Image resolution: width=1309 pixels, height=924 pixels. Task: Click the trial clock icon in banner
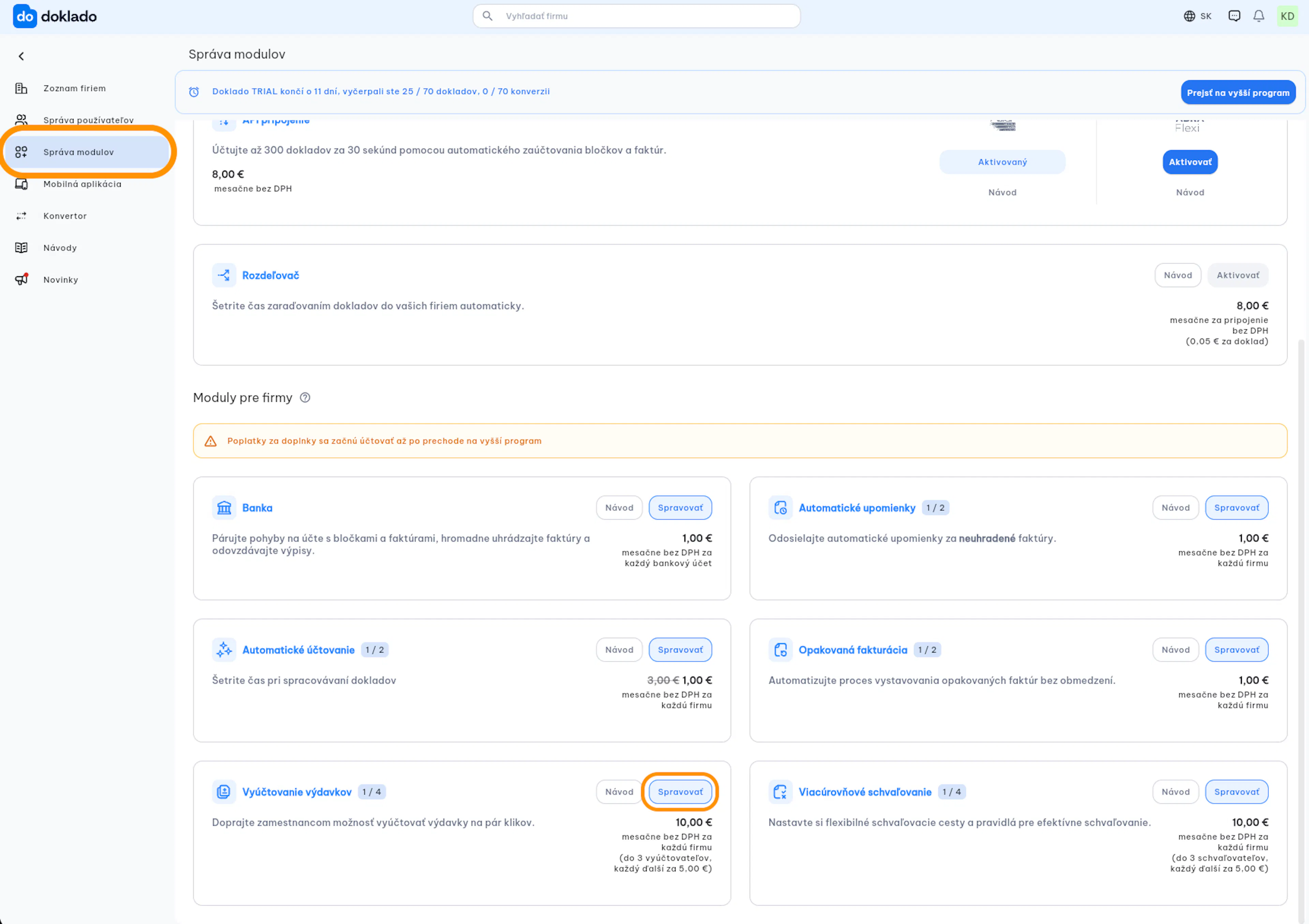[194, 92]
